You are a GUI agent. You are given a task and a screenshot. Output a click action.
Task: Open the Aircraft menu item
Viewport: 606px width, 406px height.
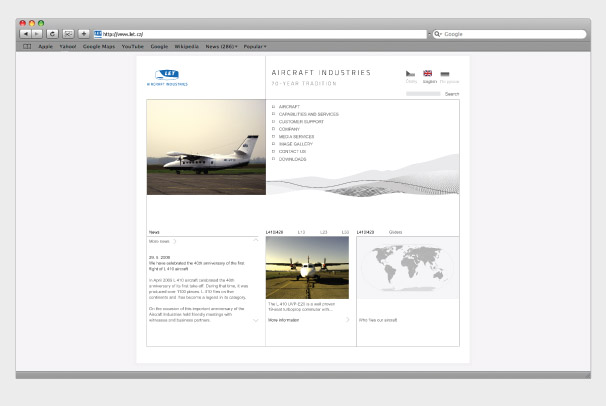tap(289, 105)
